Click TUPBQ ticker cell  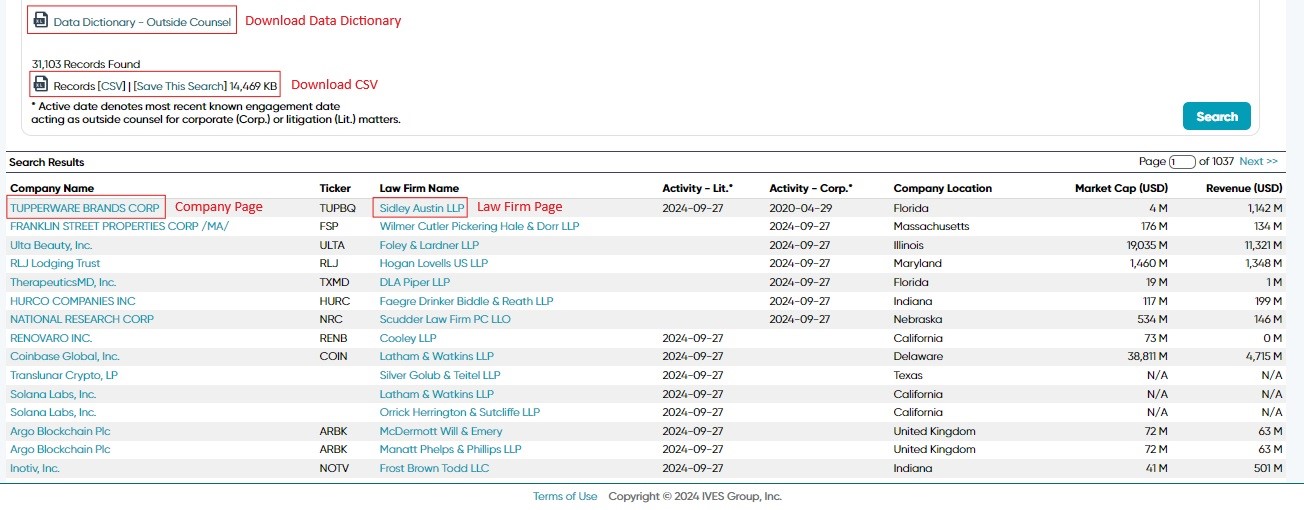pos(337,208)
